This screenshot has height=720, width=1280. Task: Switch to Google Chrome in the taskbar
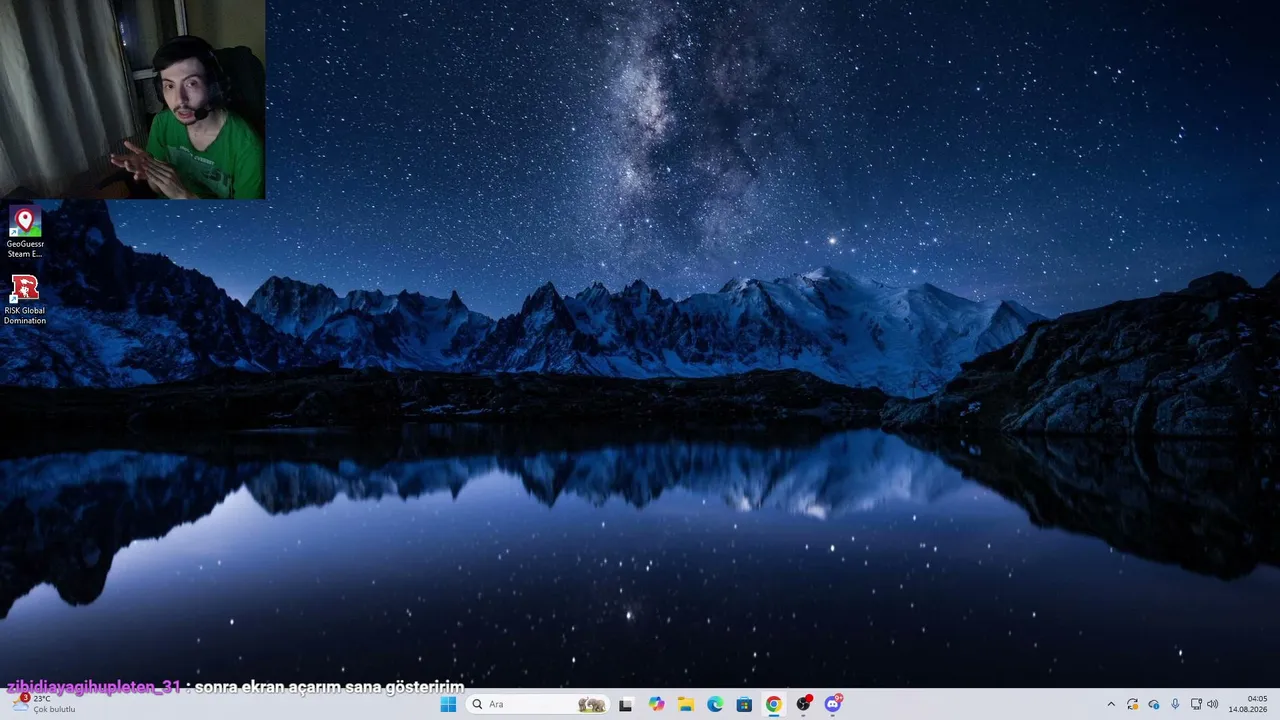click(774, 704)
